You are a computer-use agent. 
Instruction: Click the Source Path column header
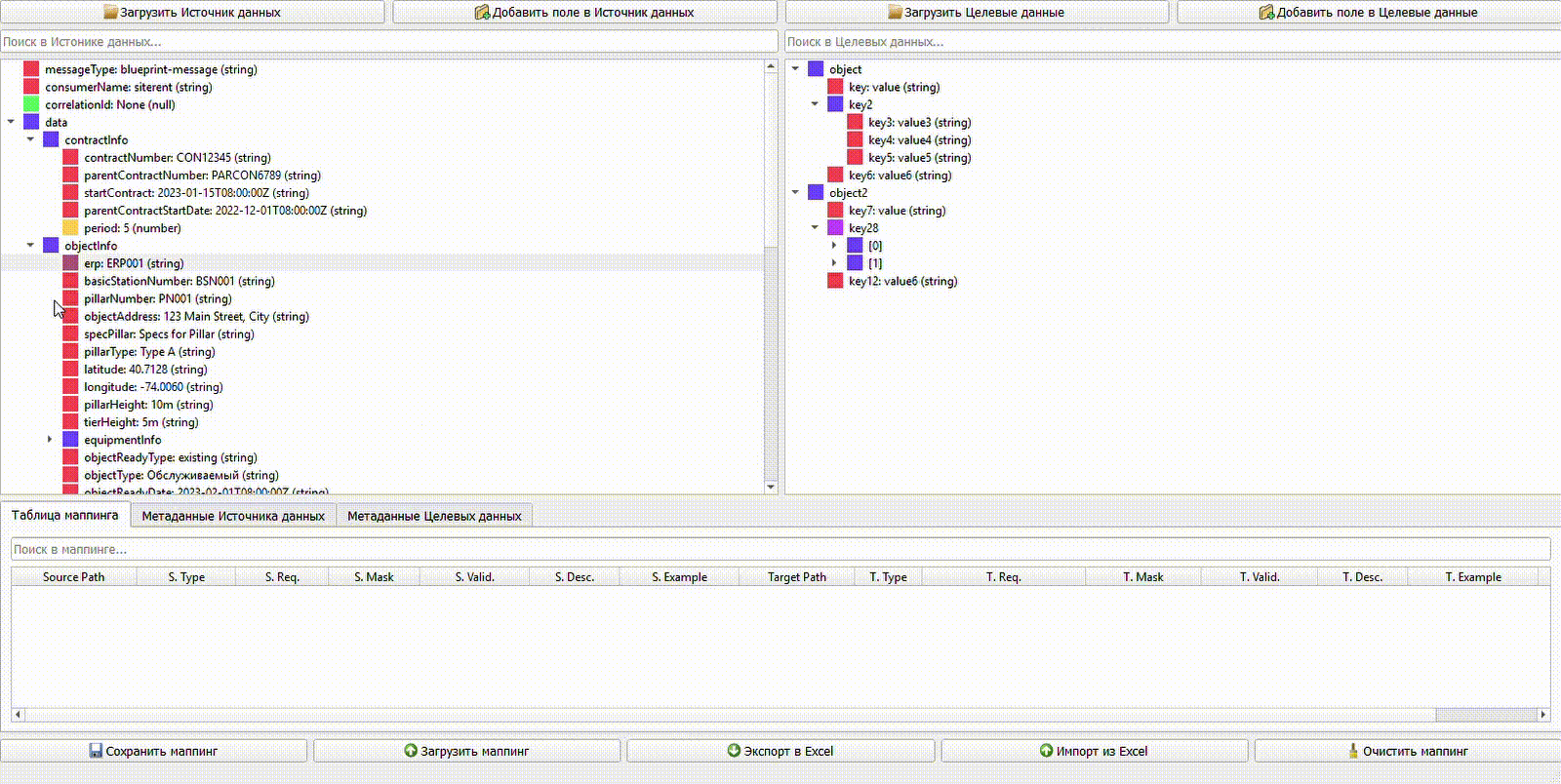(74, 576)
